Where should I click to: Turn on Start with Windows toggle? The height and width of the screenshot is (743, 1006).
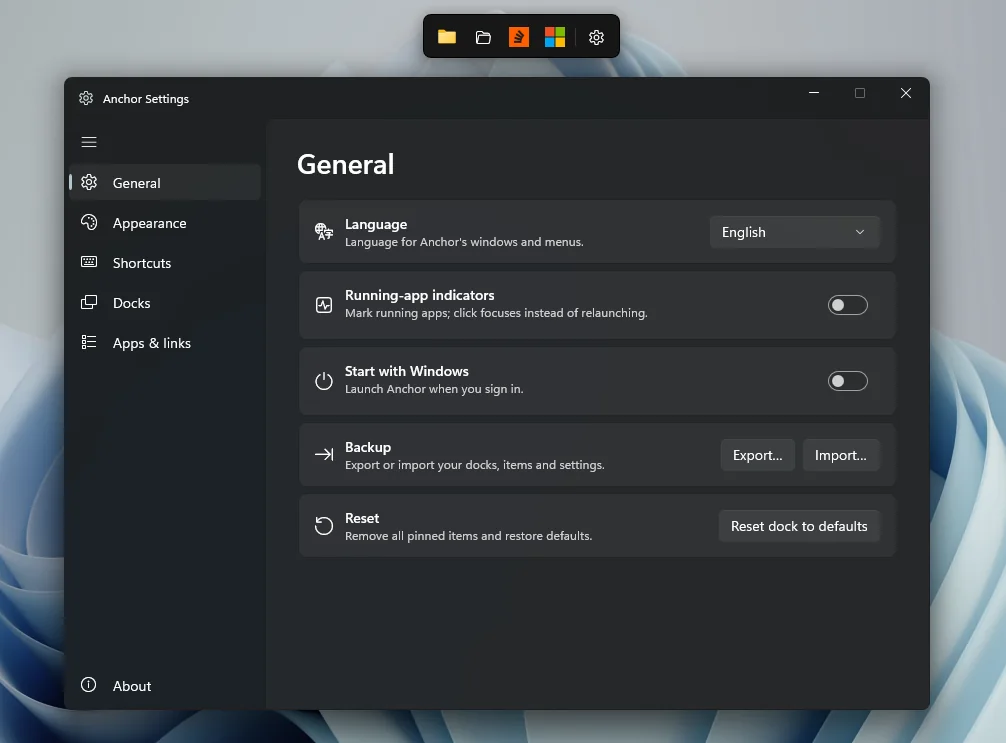coord(848,381)
